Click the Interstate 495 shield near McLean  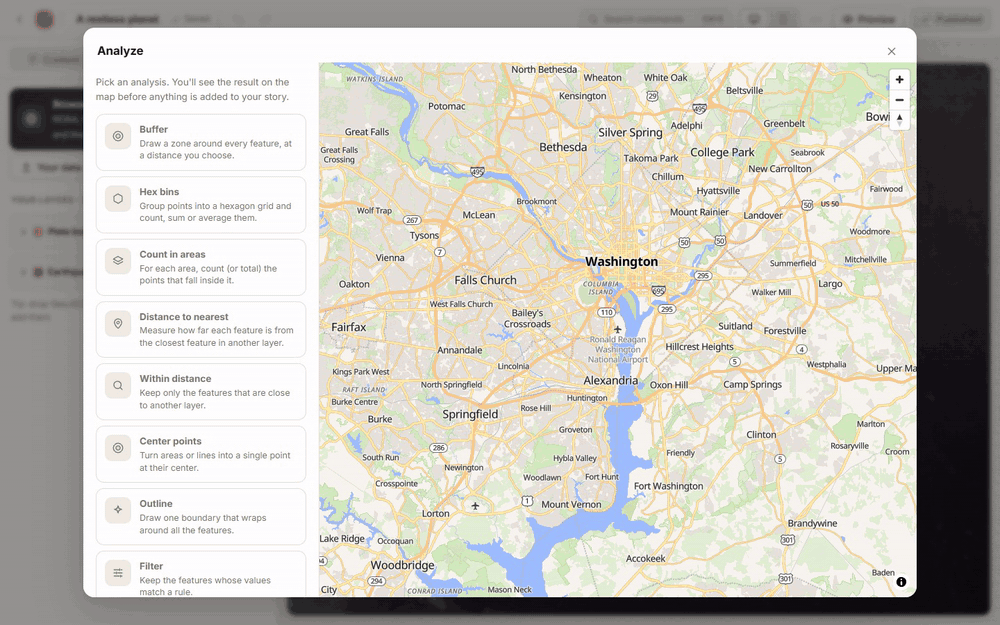pyautogui.click(x=477, y=172)
